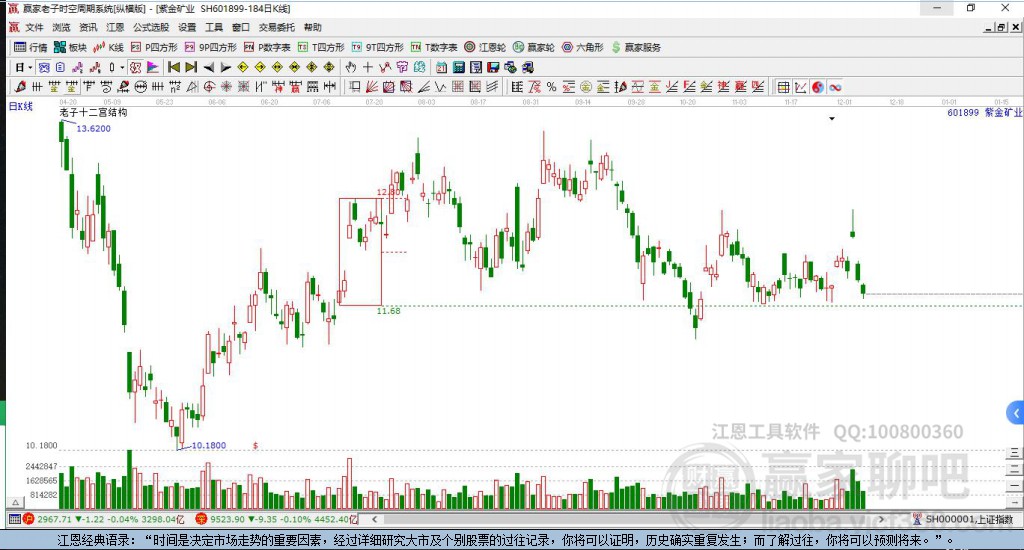Image resolution: width=1024 pixels, height=550 pixels.
Task: Open 赢家服务 service button
Action: tap(636, 47)
